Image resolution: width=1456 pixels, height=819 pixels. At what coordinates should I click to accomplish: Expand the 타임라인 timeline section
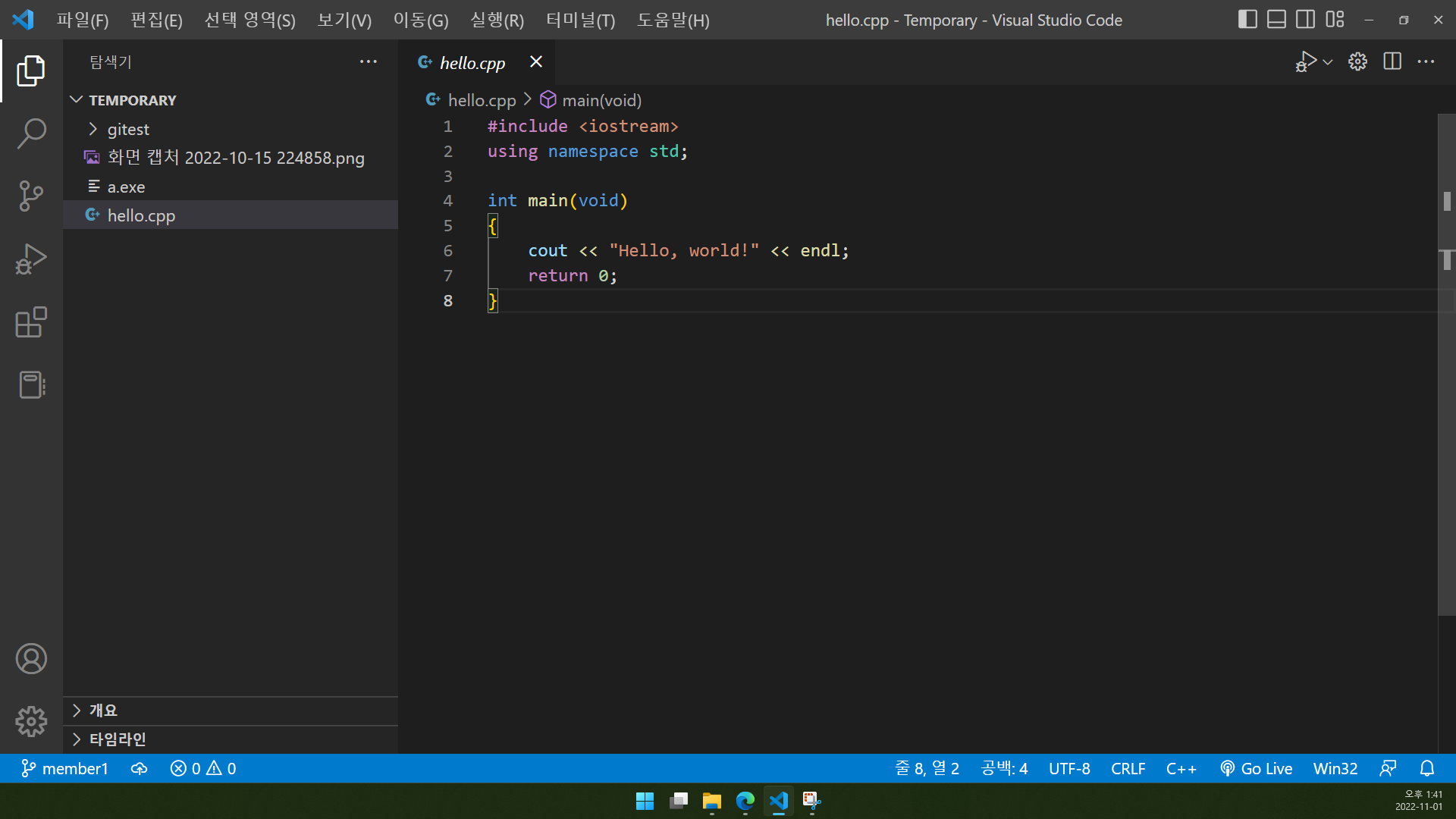231,739
